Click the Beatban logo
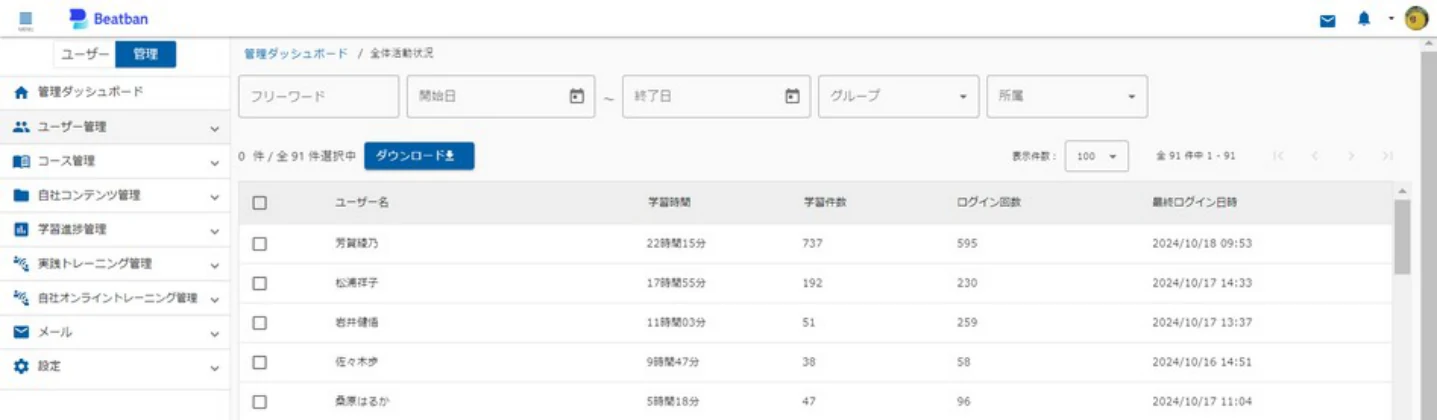Viewport: 1437px width, 420px height. (107, 19)
